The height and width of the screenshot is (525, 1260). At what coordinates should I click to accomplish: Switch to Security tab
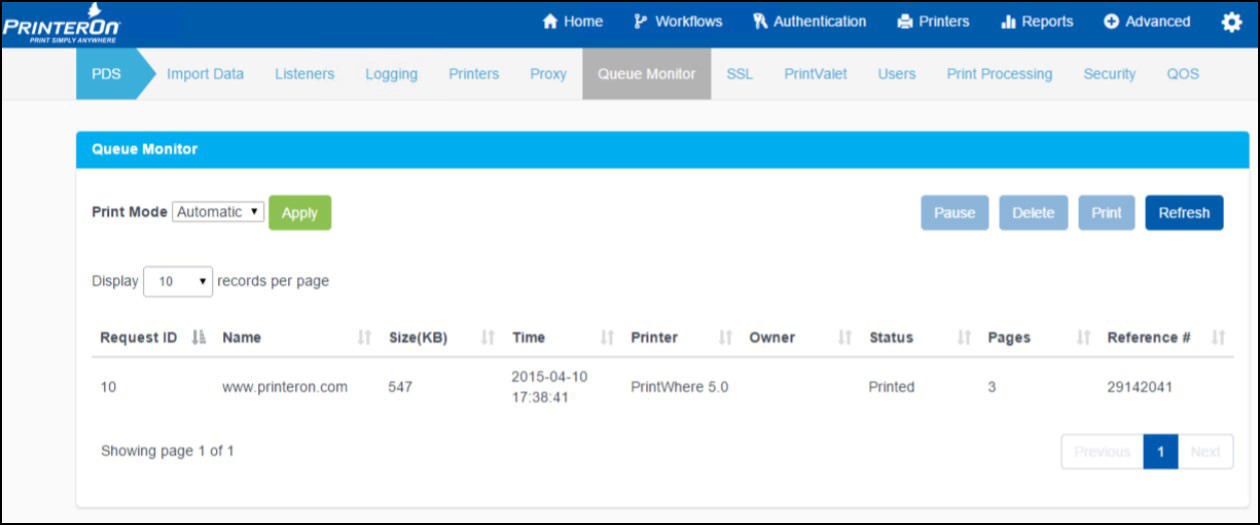pos(1109,74)
